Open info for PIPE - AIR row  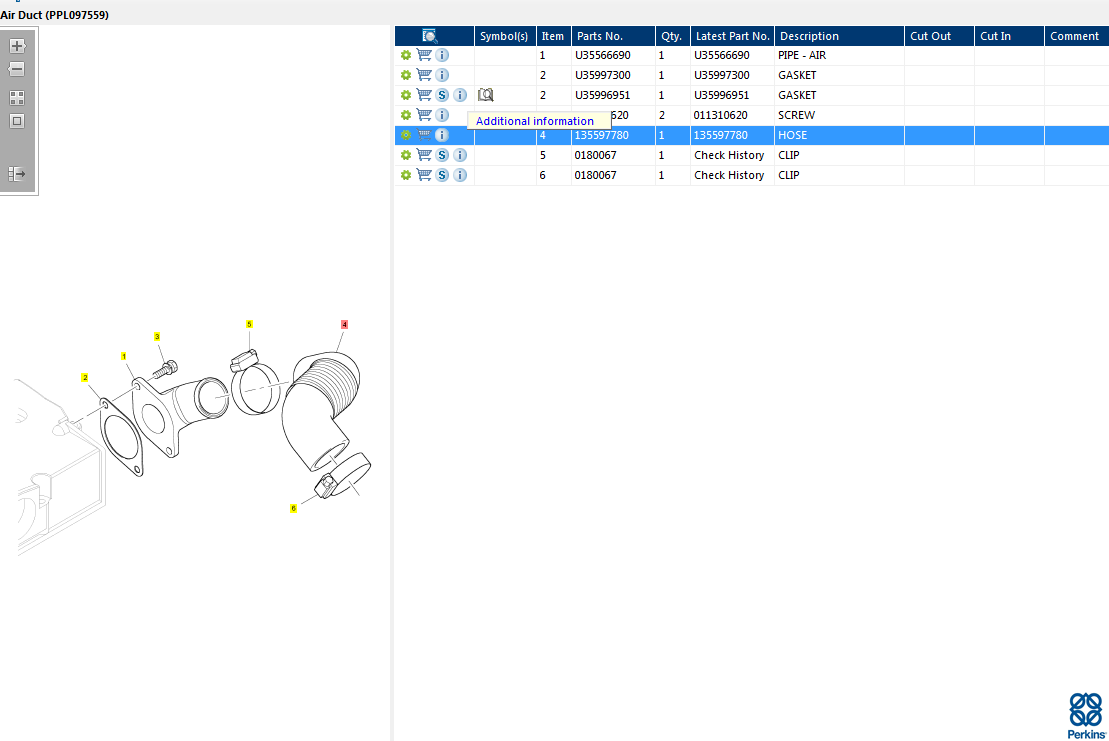442,55
